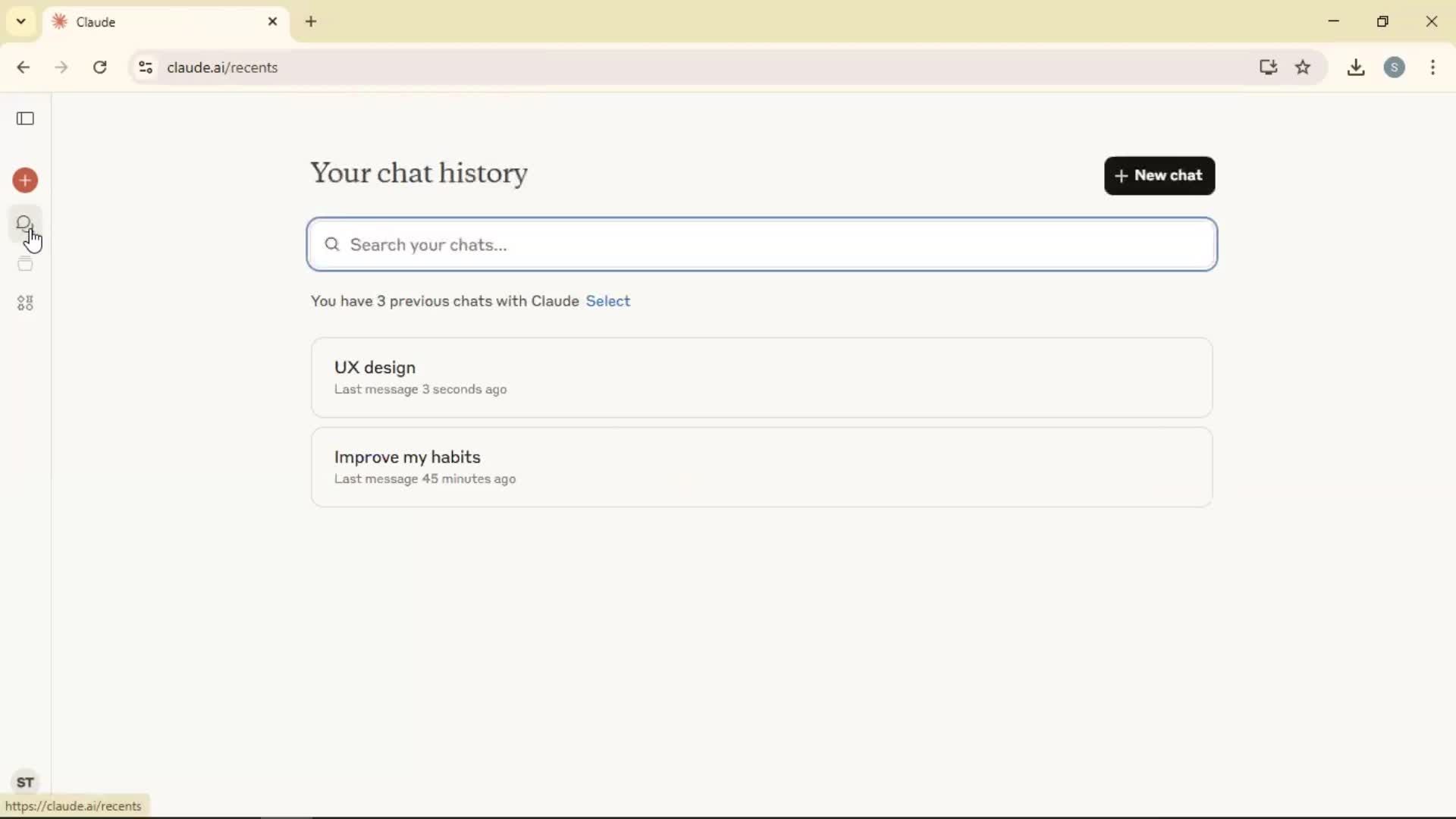The height and width of the screenshot is (819, 1456).
Task: Open Chrome profile avatar S
Action: tap(1395, 67)
